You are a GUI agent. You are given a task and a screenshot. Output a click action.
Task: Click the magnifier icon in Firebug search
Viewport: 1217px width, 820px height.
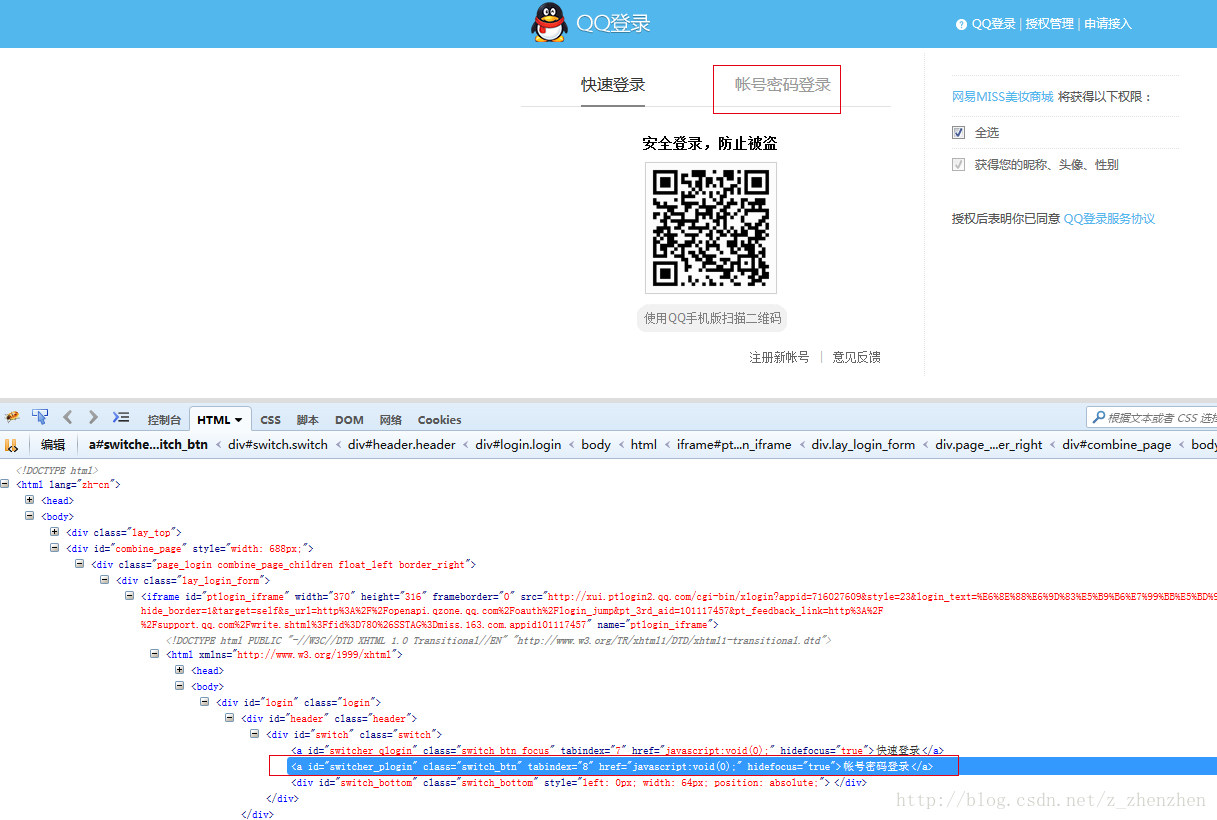coord(1099,418)
